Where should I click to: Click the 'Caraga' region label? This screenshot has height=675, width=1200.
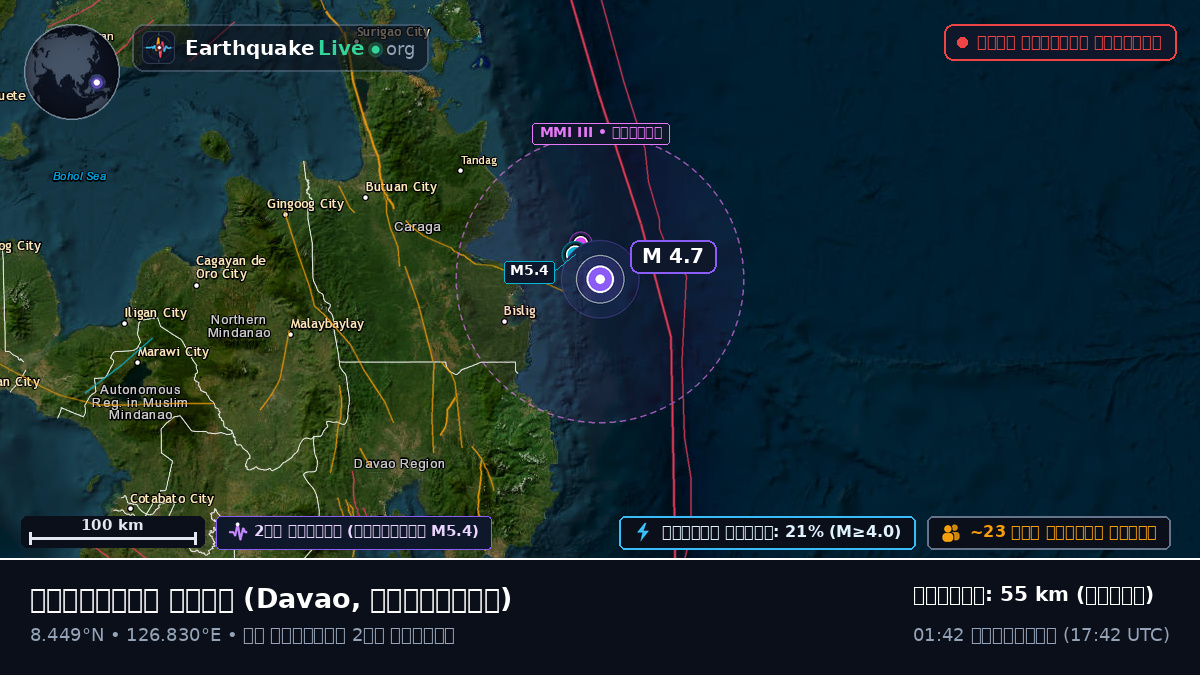417,227
